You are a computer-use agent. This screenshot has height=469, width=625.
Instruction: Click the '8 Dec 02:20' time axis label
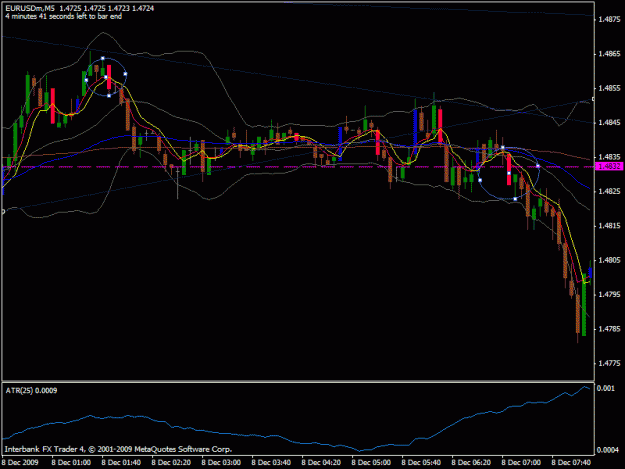(171, 463)
